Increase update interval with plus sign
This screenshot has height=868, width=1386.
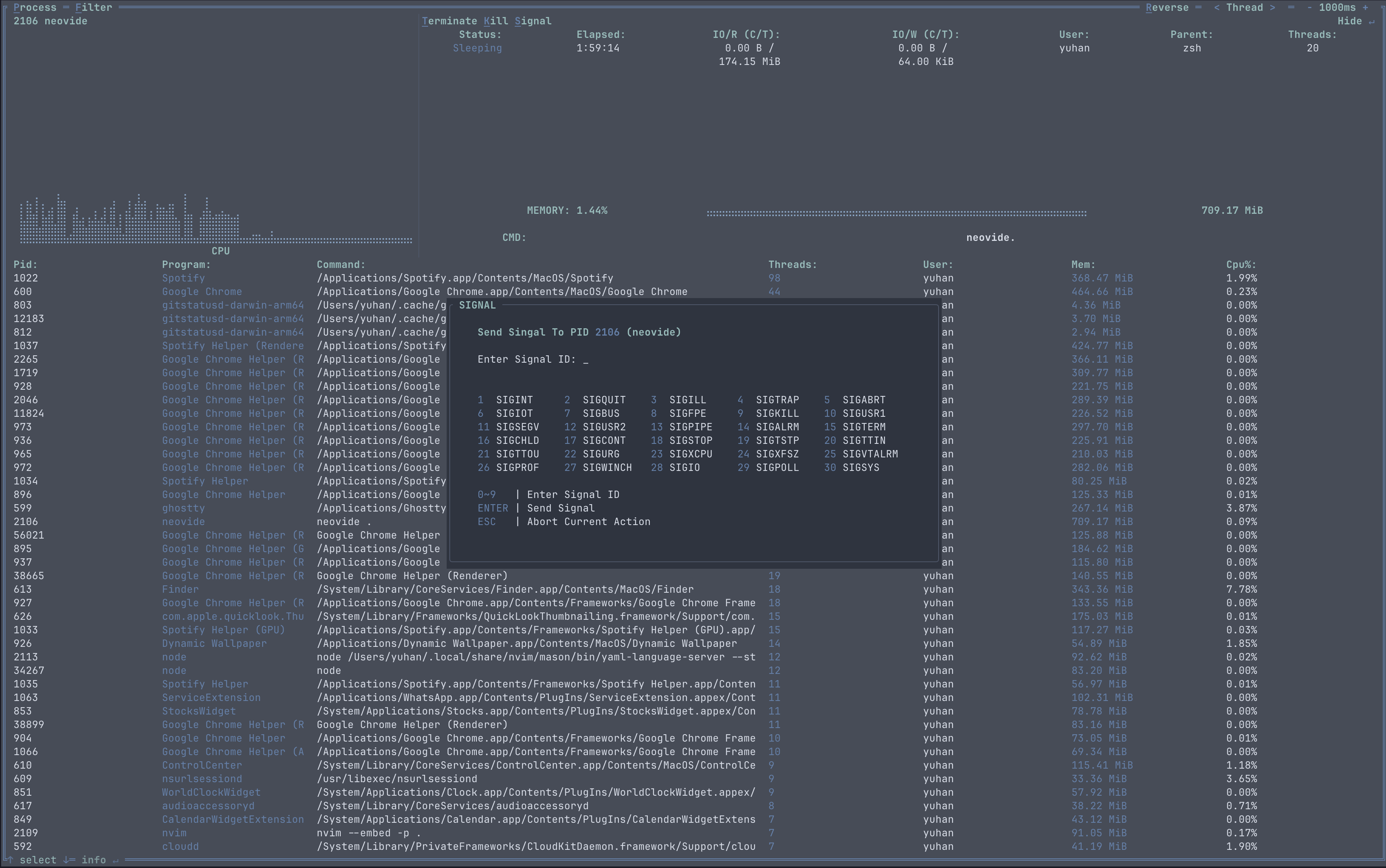[x=1366, y=7]
